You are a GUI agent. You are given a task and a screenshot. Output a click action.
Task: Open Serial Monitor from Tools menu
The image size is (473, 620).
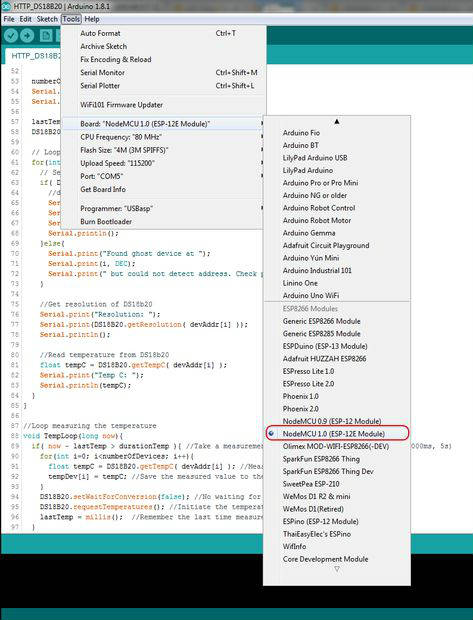pyautogui.click(x=163, y=72)
